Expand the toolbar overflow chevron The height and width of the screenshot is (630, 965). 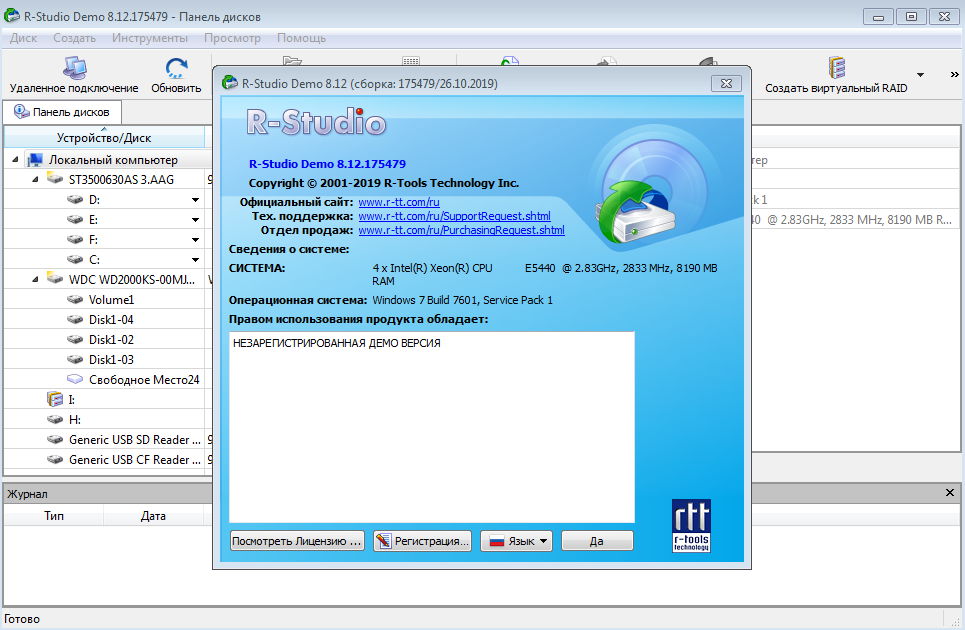tap(953, 75)
